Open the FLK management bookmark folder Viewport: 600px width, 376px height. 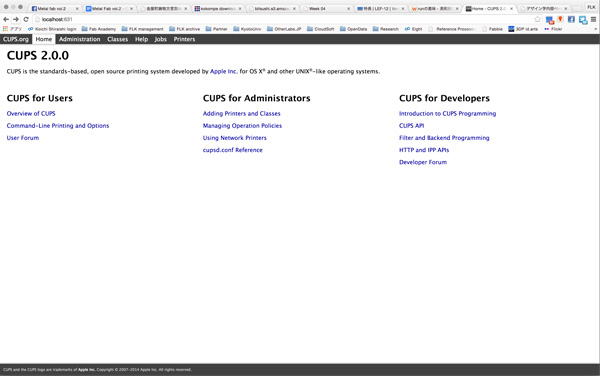tap(142, 29)
